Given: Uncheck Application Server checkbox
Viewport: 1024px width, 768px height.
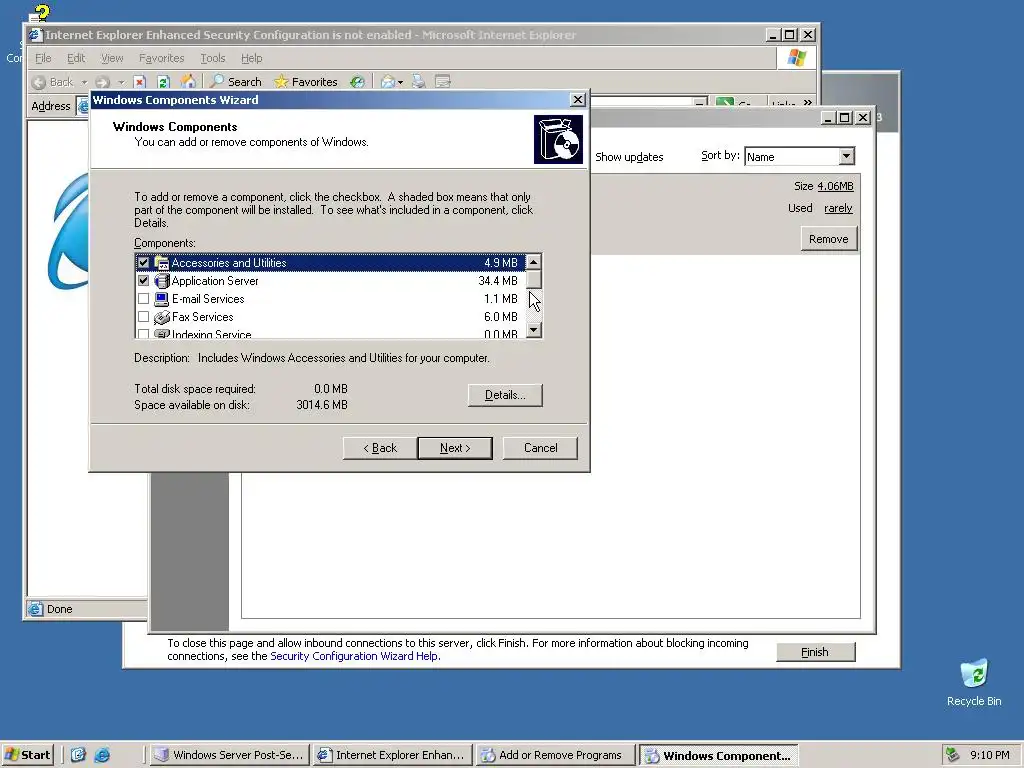Looking at the screenshot, I should click(x=144, y=281).
